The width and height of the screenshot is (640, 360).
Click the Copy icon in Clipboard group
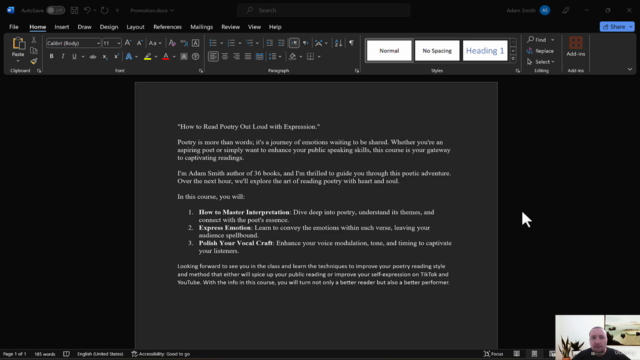click(34, 51)
